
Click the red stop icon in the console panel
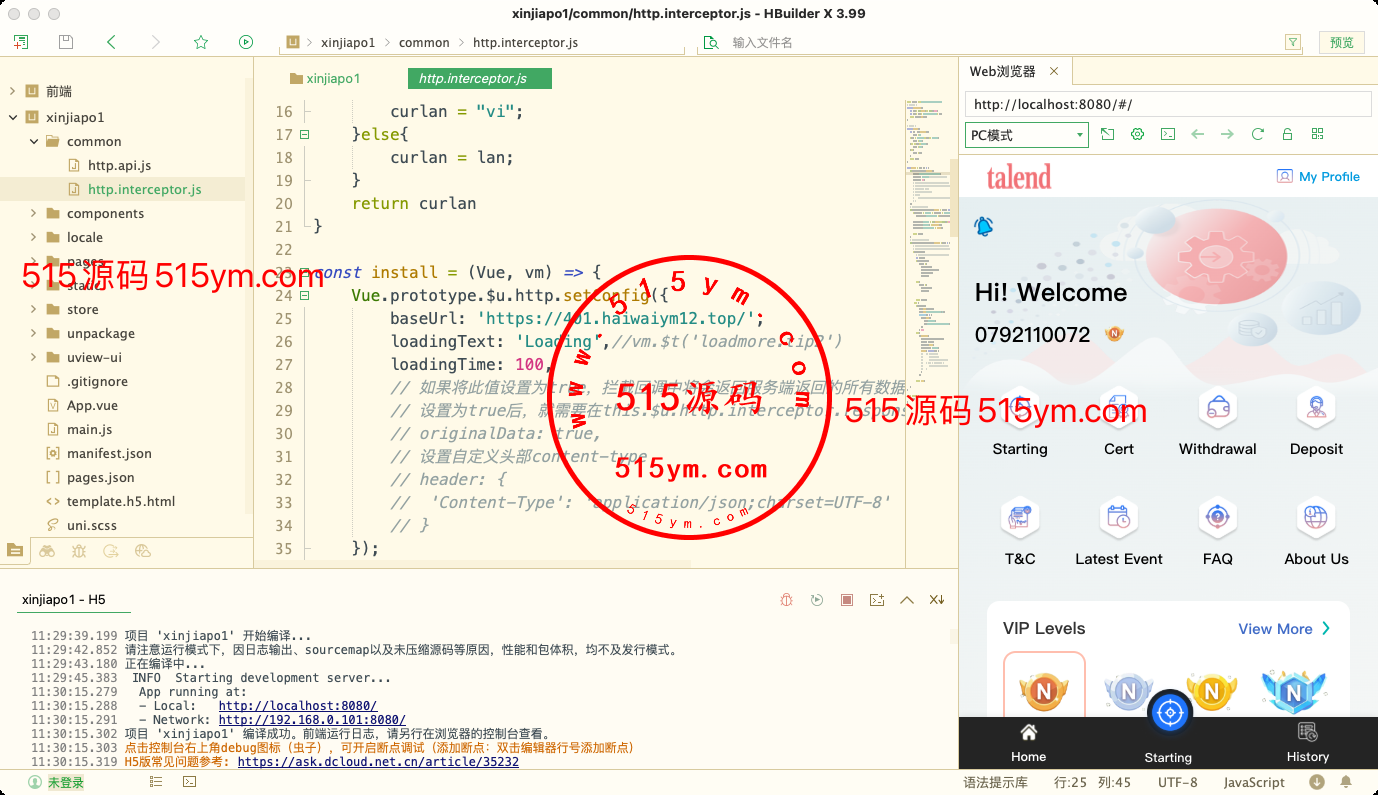(x=847, y=600)
